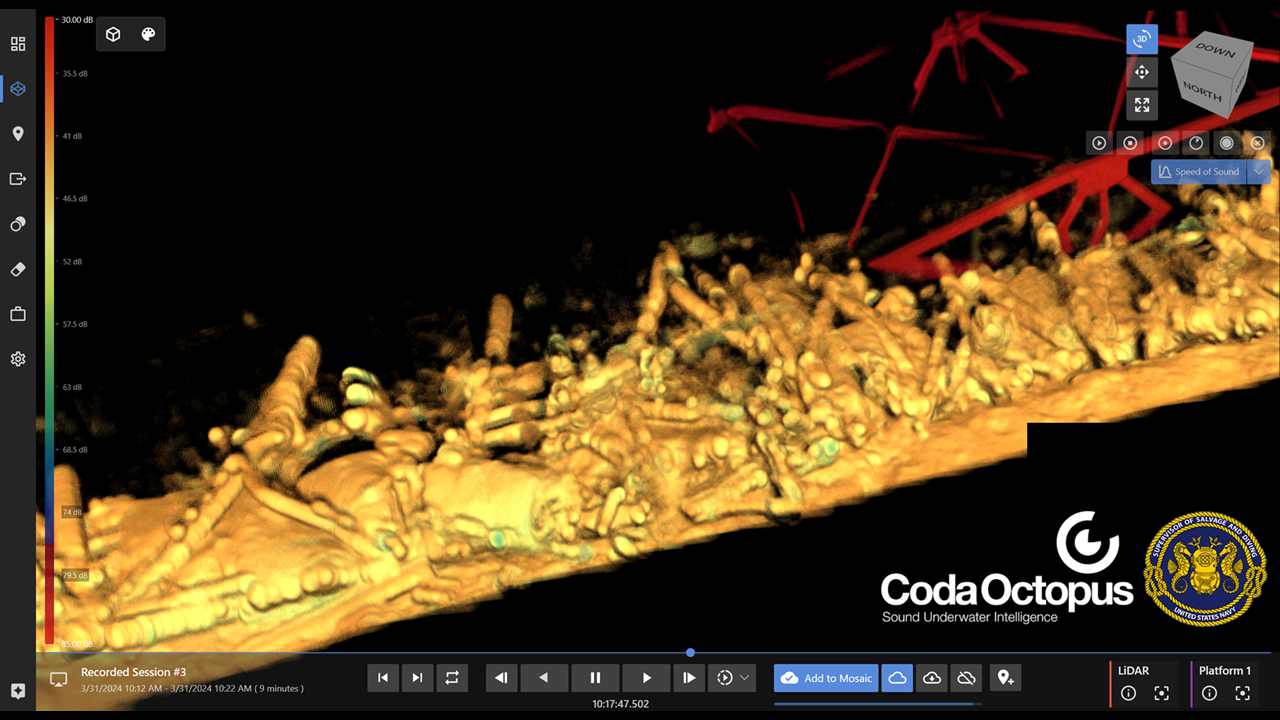Open the map location pin in sidebar

coord(18,134)
